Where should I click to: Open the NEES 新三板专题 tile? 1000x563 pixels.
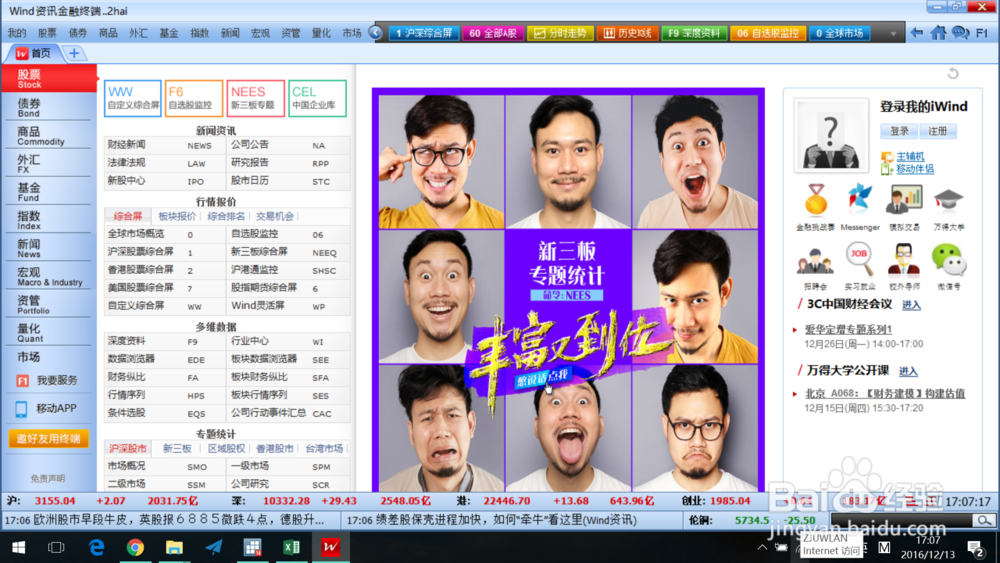point(256,98)
